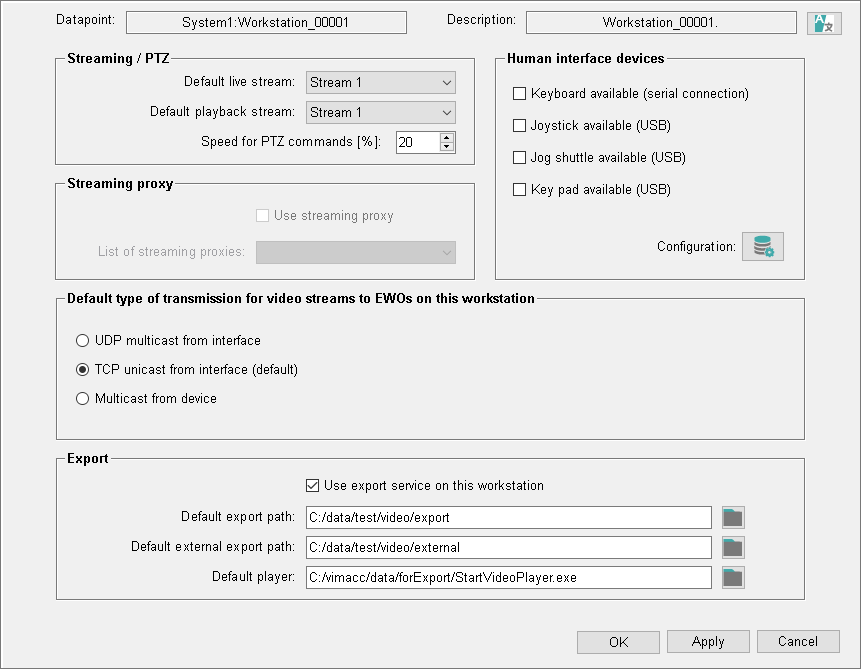Viewport: 861px width, 669px height.
Task: Click the translate description icon button
Action: tap(825, 23)
